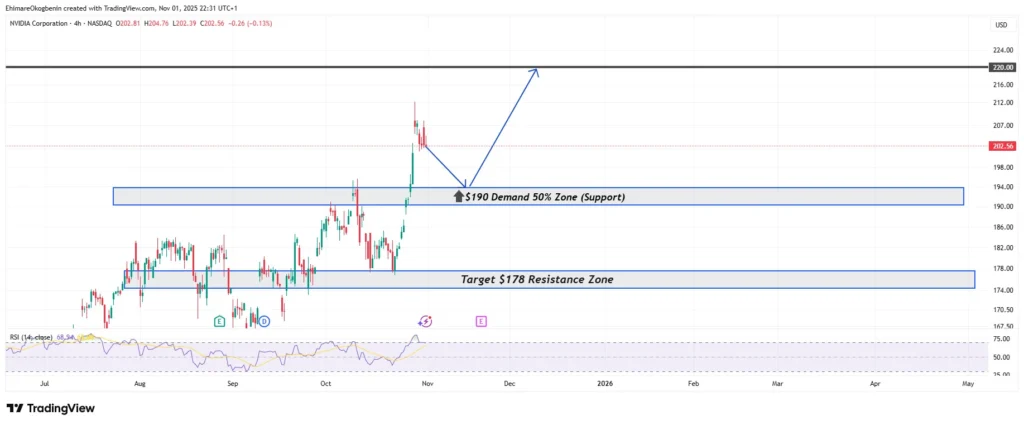Click the 224.00 price axis label

1002,50
